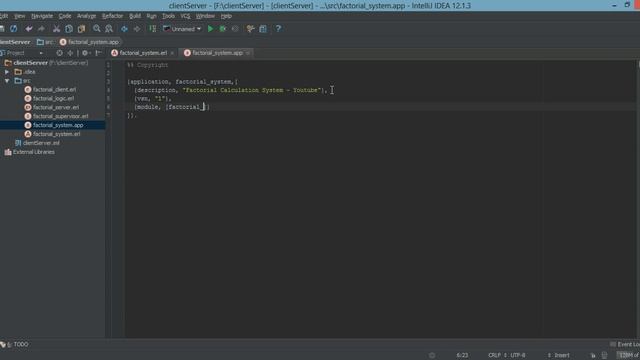The width and height of the screenshot is (640, 360).
Task: Open the Build menu
Action: tap(135, 16)
